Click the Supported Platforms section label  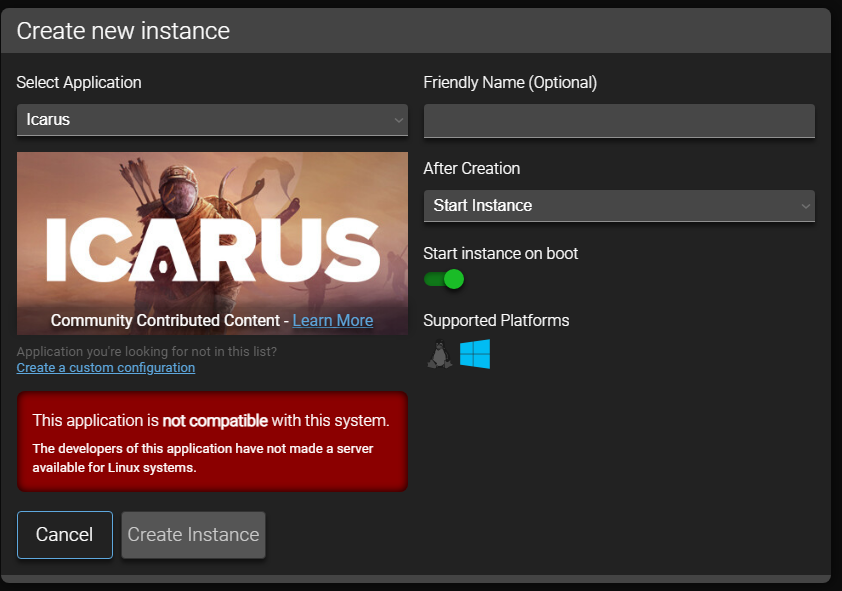tap(496, 320)
